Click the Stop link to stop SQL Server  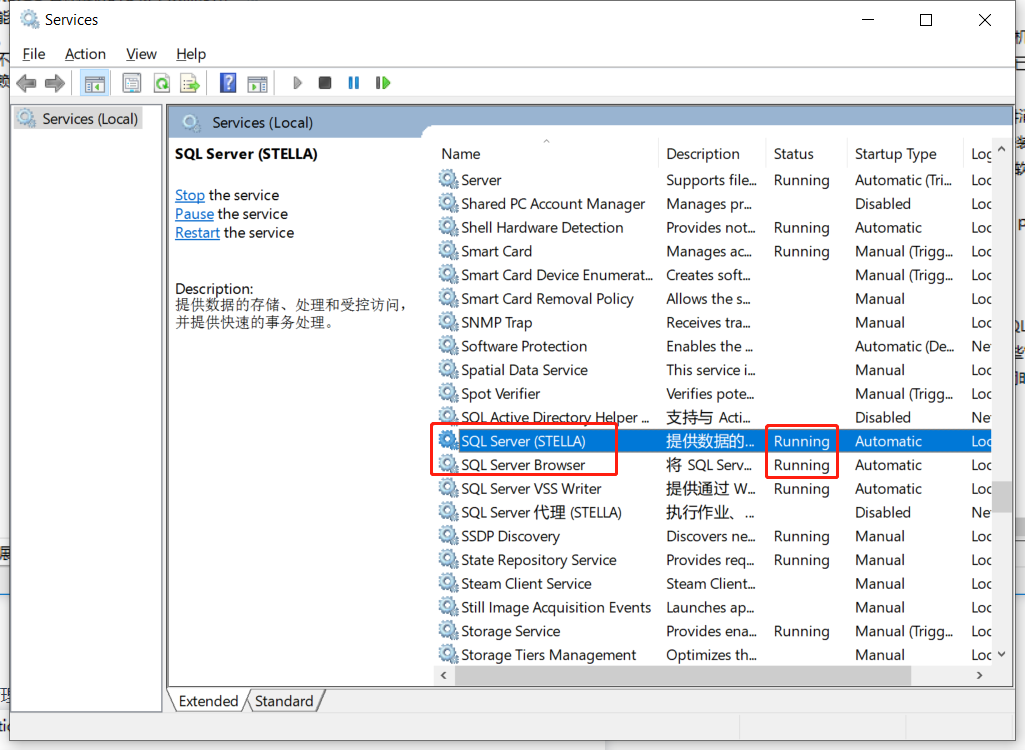click(x=189, y=194)
